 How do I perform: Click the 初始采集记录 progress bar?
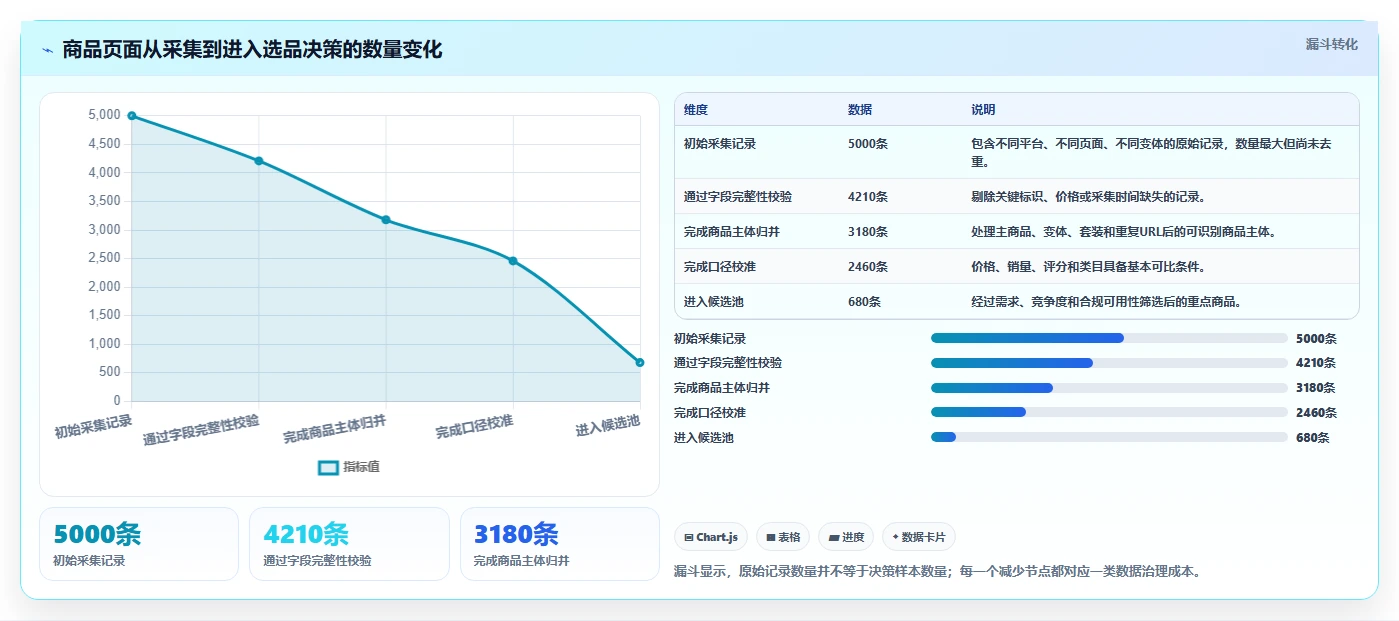[1109, 338]
